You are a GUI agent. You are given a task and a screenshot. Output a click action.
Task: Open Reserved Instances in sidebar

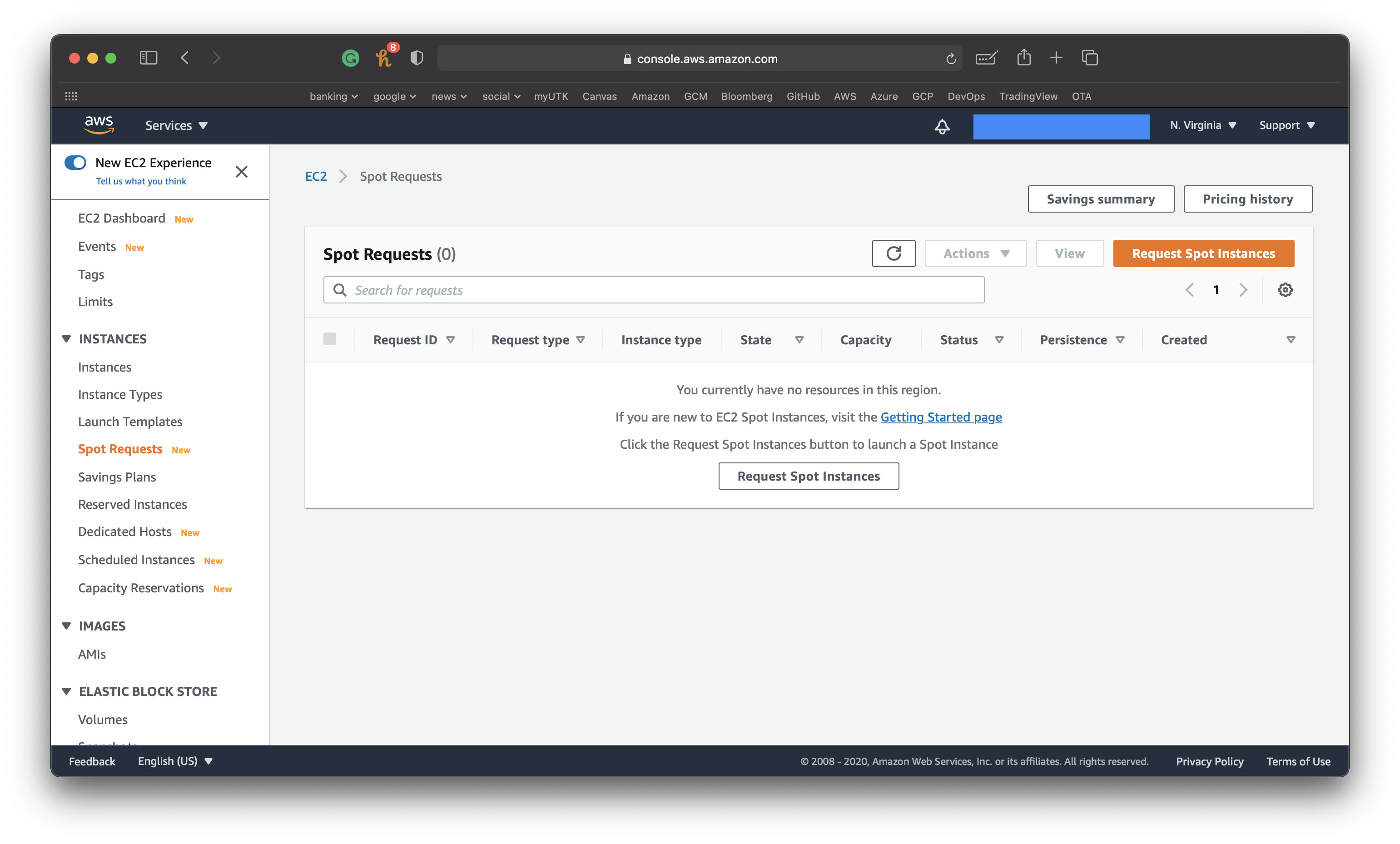pyautogui.click(x=132, y=504)
